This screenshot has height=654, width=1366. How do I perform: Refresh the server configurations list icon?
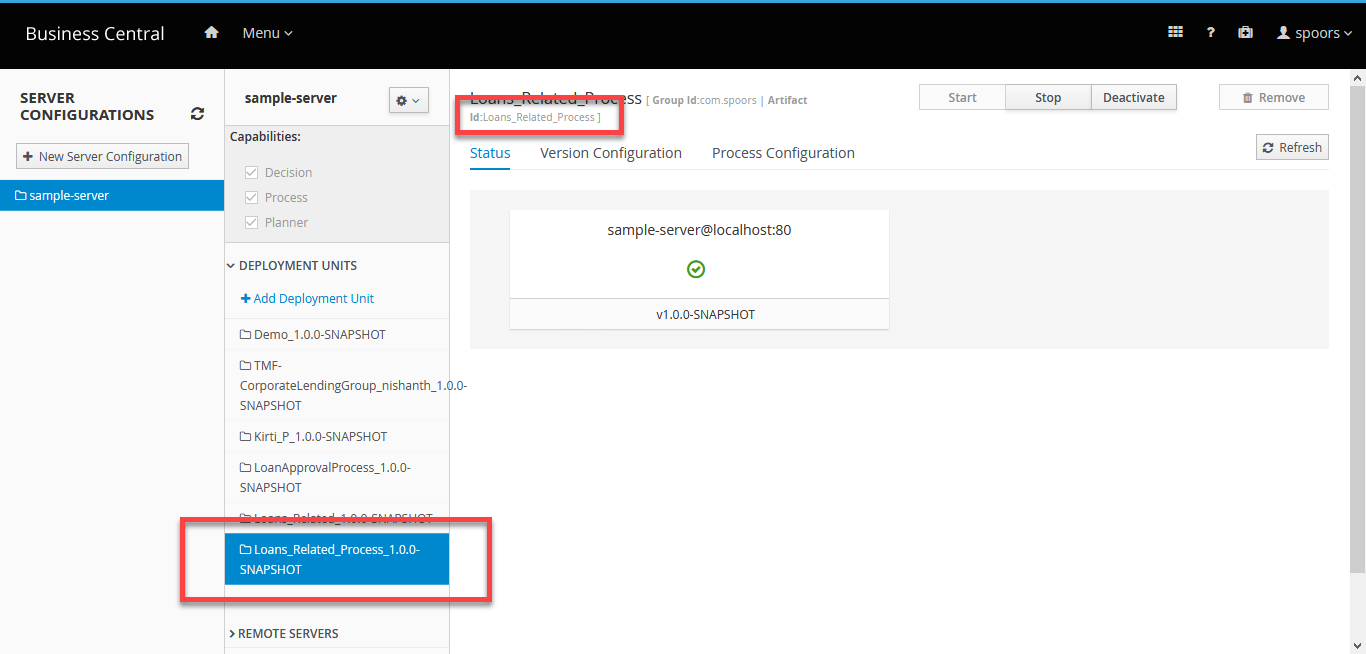pyautogui.click(x=197, y=114)
